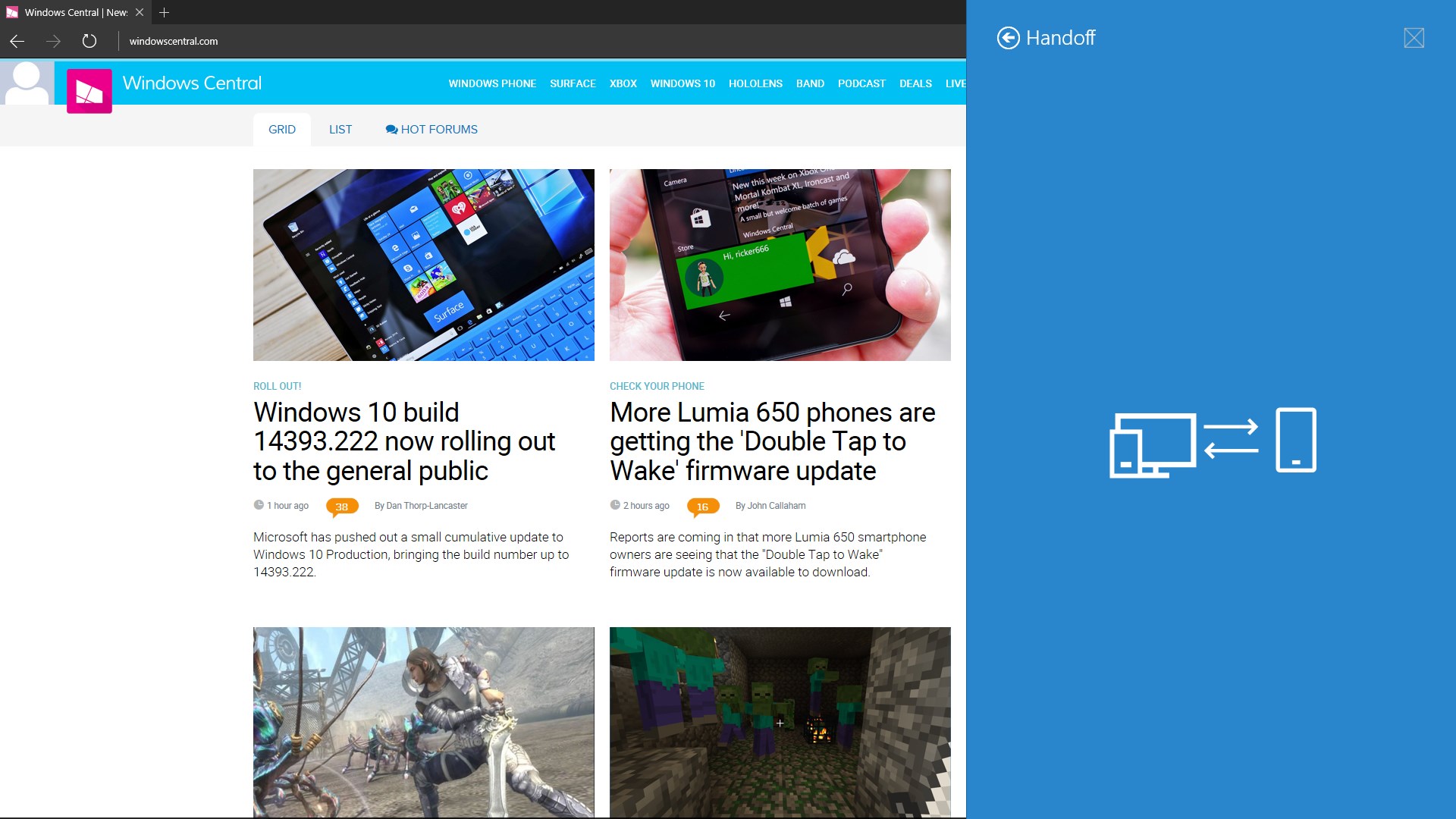1456x819 pixels.
Task: Click the Windows Central pink logo
Action: coord(89,91)
